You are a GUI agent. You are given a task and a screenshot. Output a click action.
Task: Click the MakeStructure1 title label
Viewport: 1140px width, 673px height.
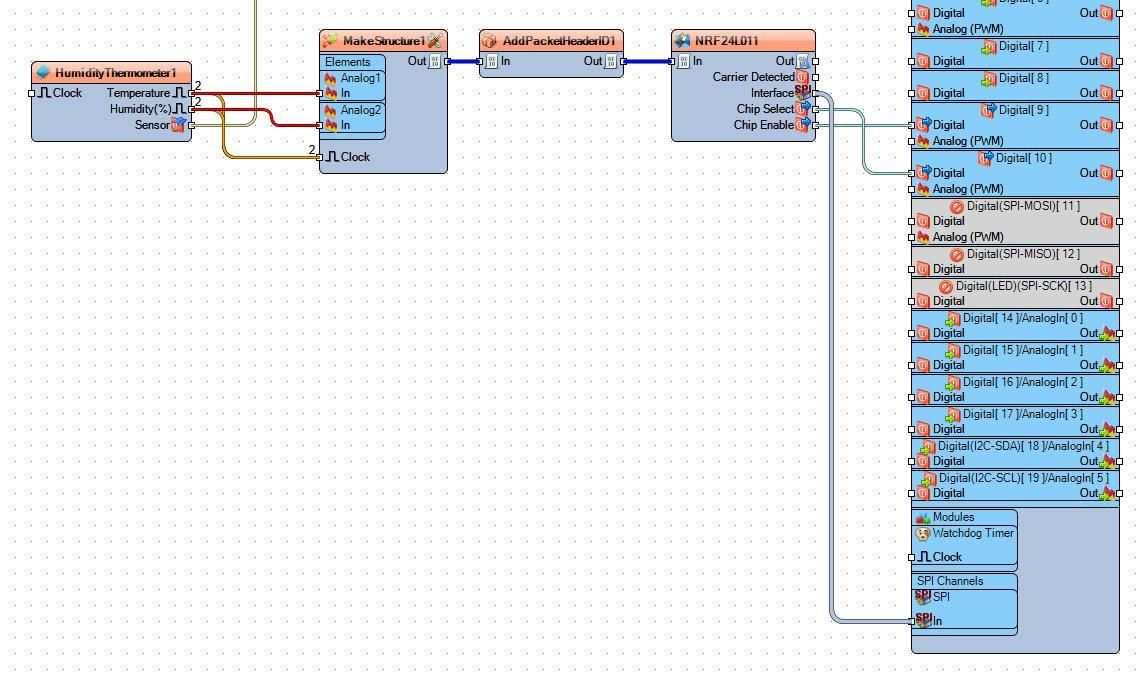point(384,41)
